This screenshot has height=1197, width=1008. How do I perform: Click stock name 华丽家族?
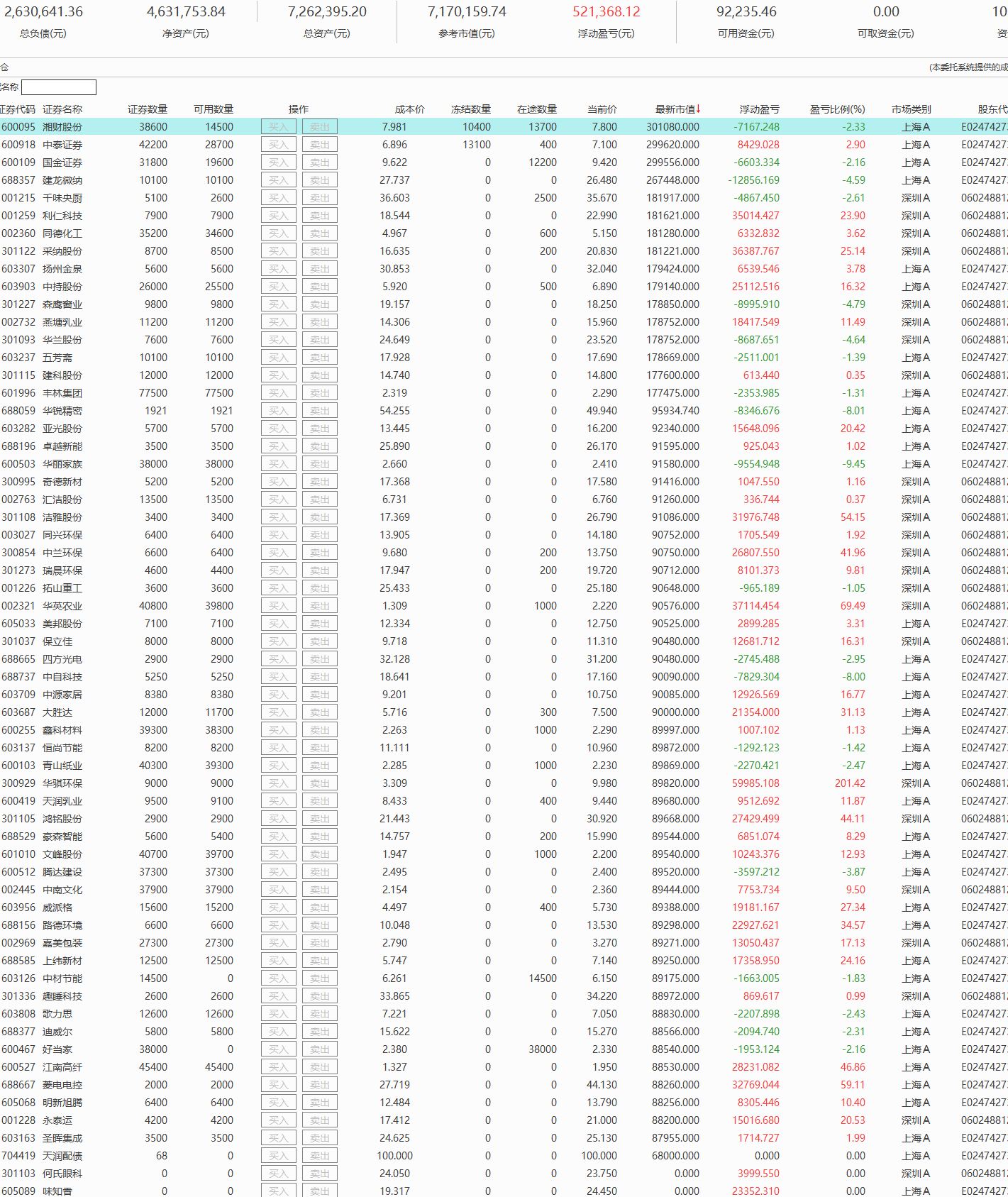[62, 464]
